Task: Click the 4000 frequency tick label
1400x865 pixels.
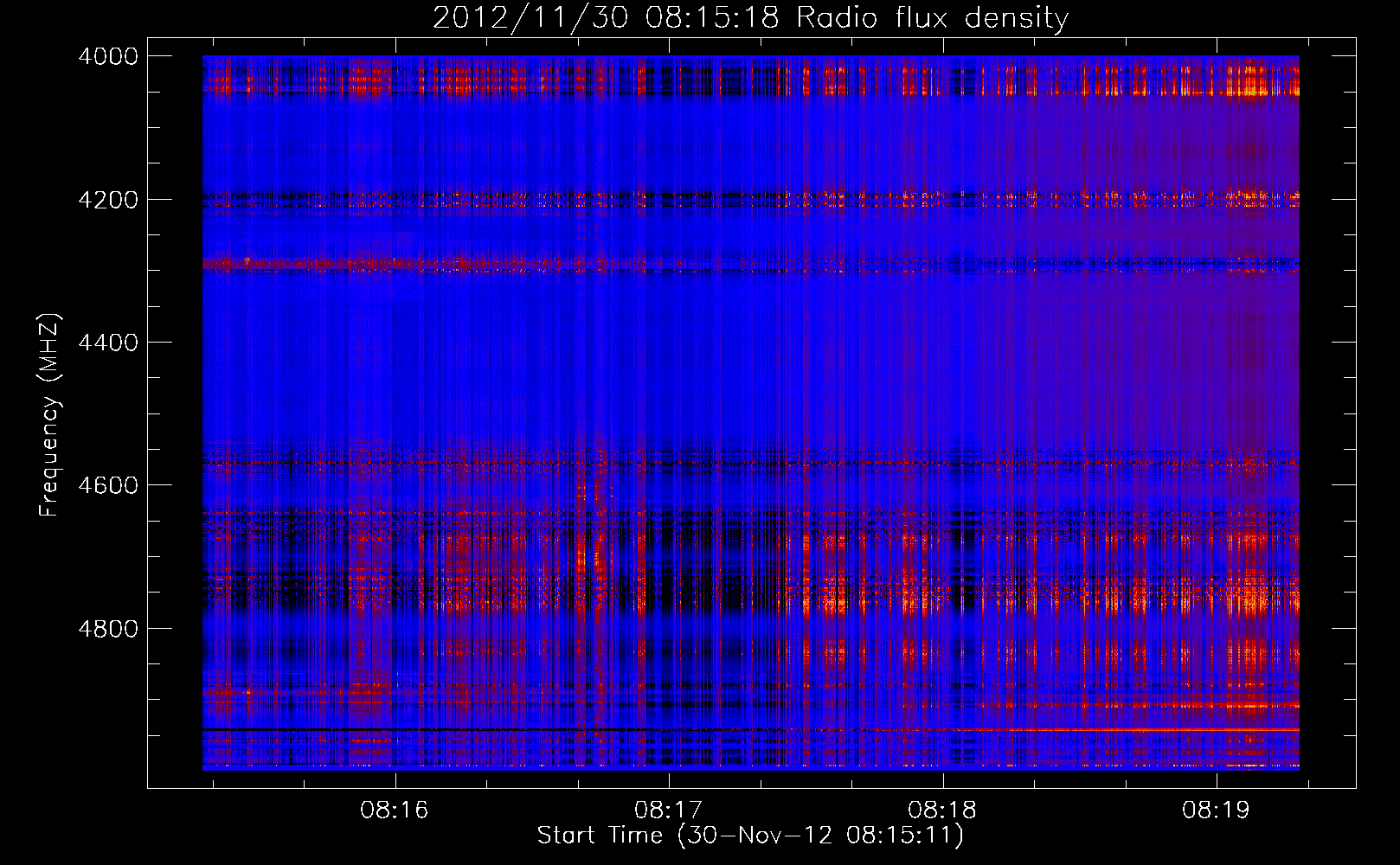Action: 108,56
